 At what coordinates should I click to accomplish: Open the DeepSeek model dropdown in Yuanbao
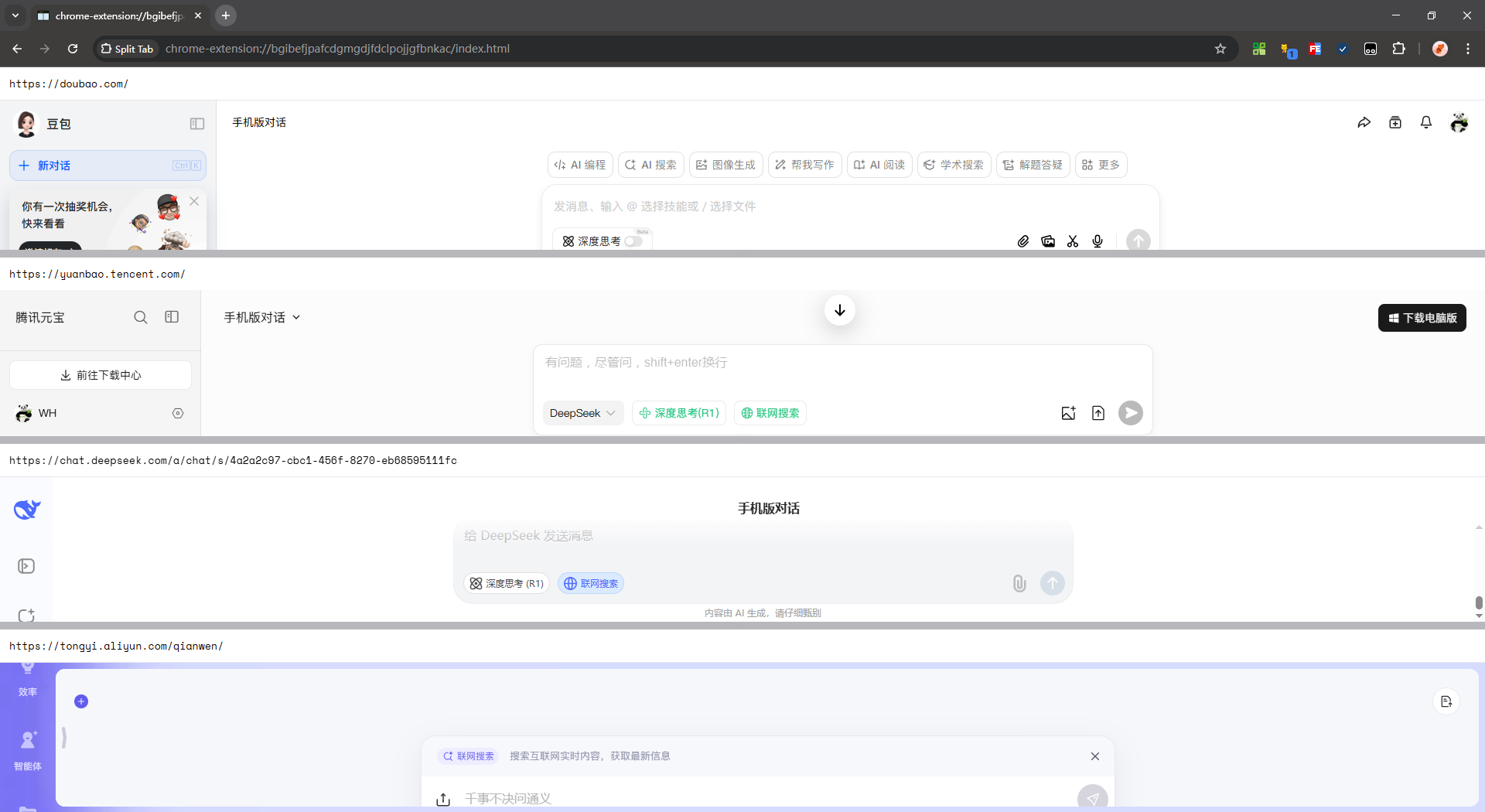(583, 413)
